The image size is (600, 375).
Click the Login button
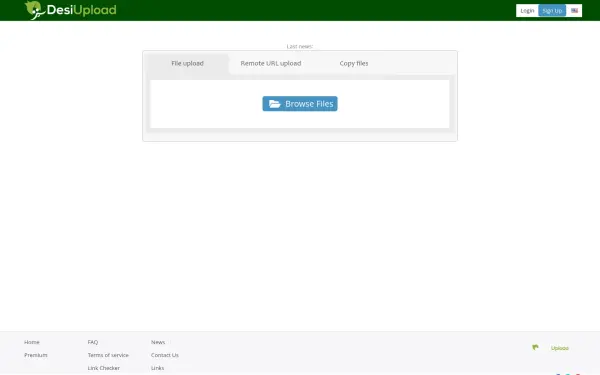point(527,11)
